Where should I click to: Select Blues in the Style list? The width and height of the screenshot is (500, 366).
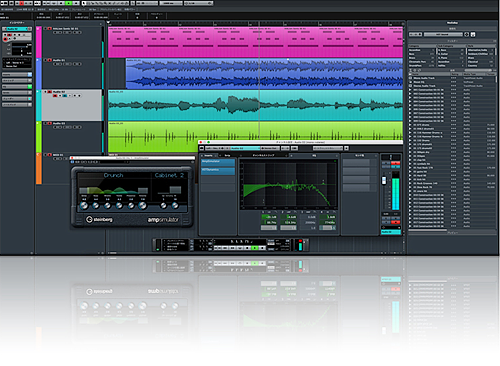[x=480, y=58]
